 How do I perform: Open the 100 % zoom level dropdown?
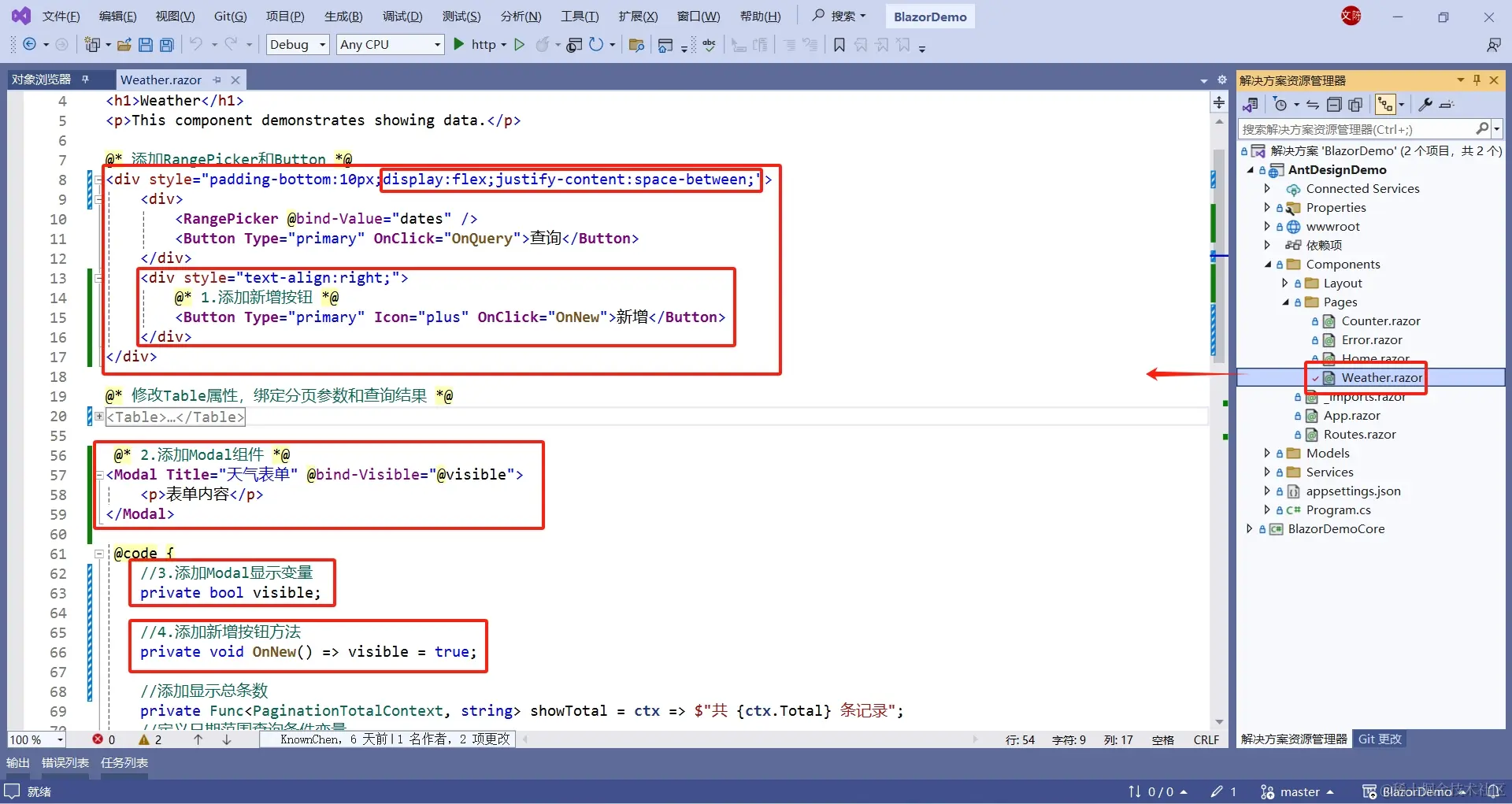point(37,739)
